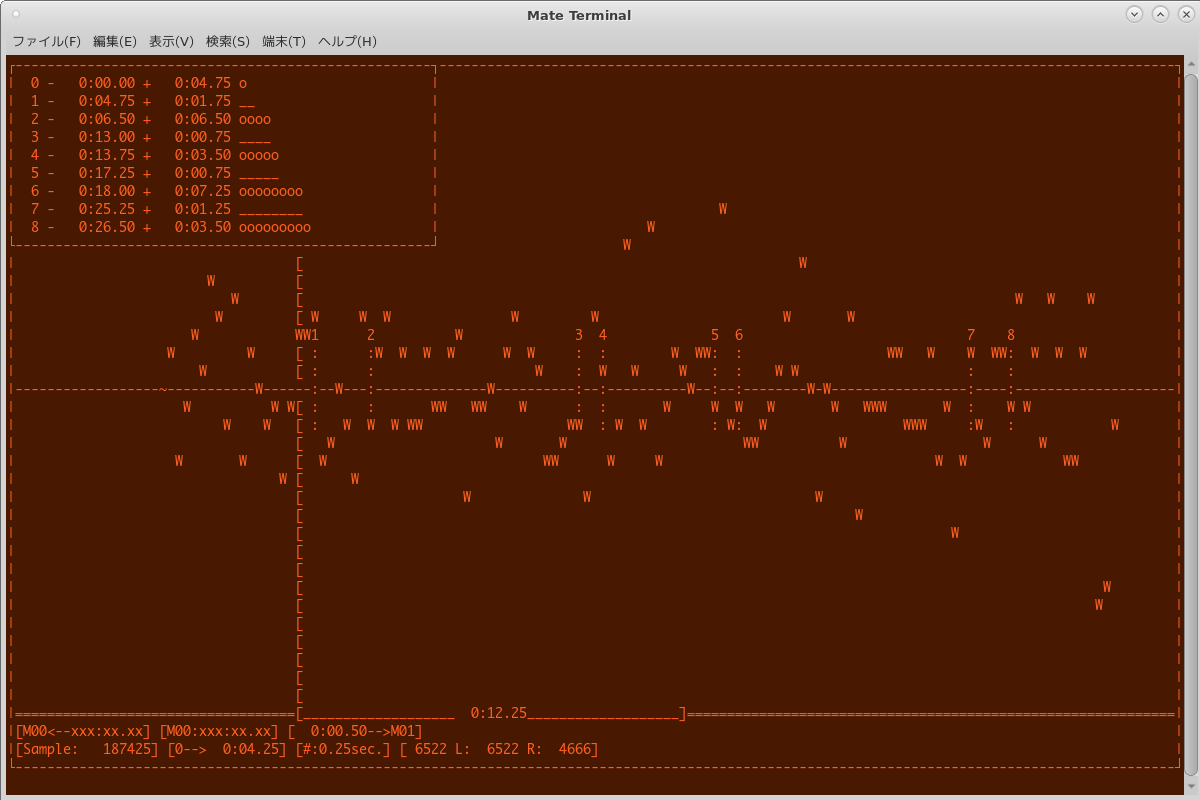
Task: Click marker 2 in the waveform
Action: (371, 335)
